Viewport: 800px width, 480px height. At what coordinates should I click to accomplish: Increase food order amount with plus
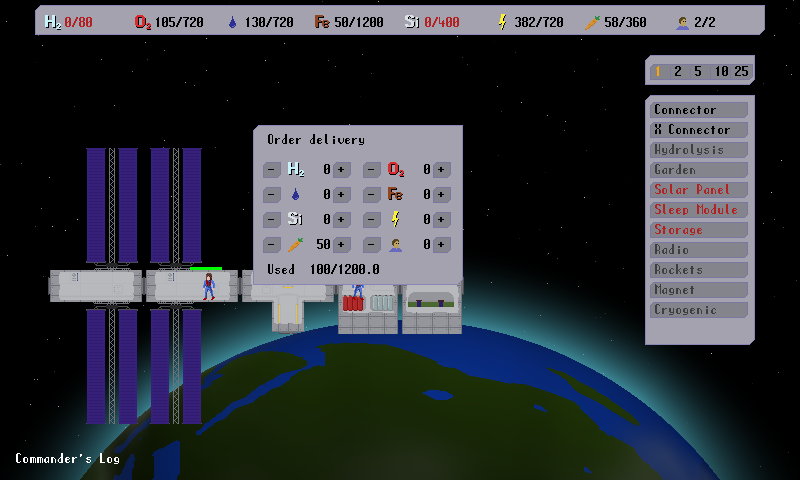[341, 244]
